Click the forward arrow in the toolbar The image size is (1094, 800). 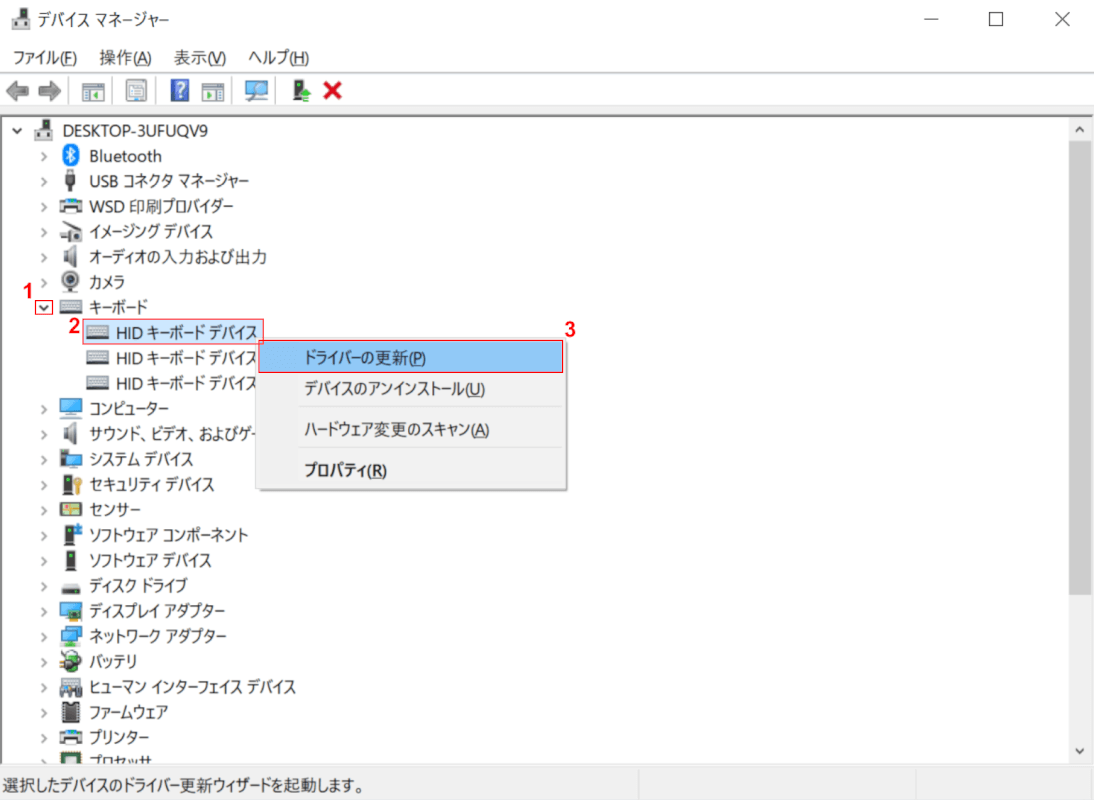pos(49,91)
